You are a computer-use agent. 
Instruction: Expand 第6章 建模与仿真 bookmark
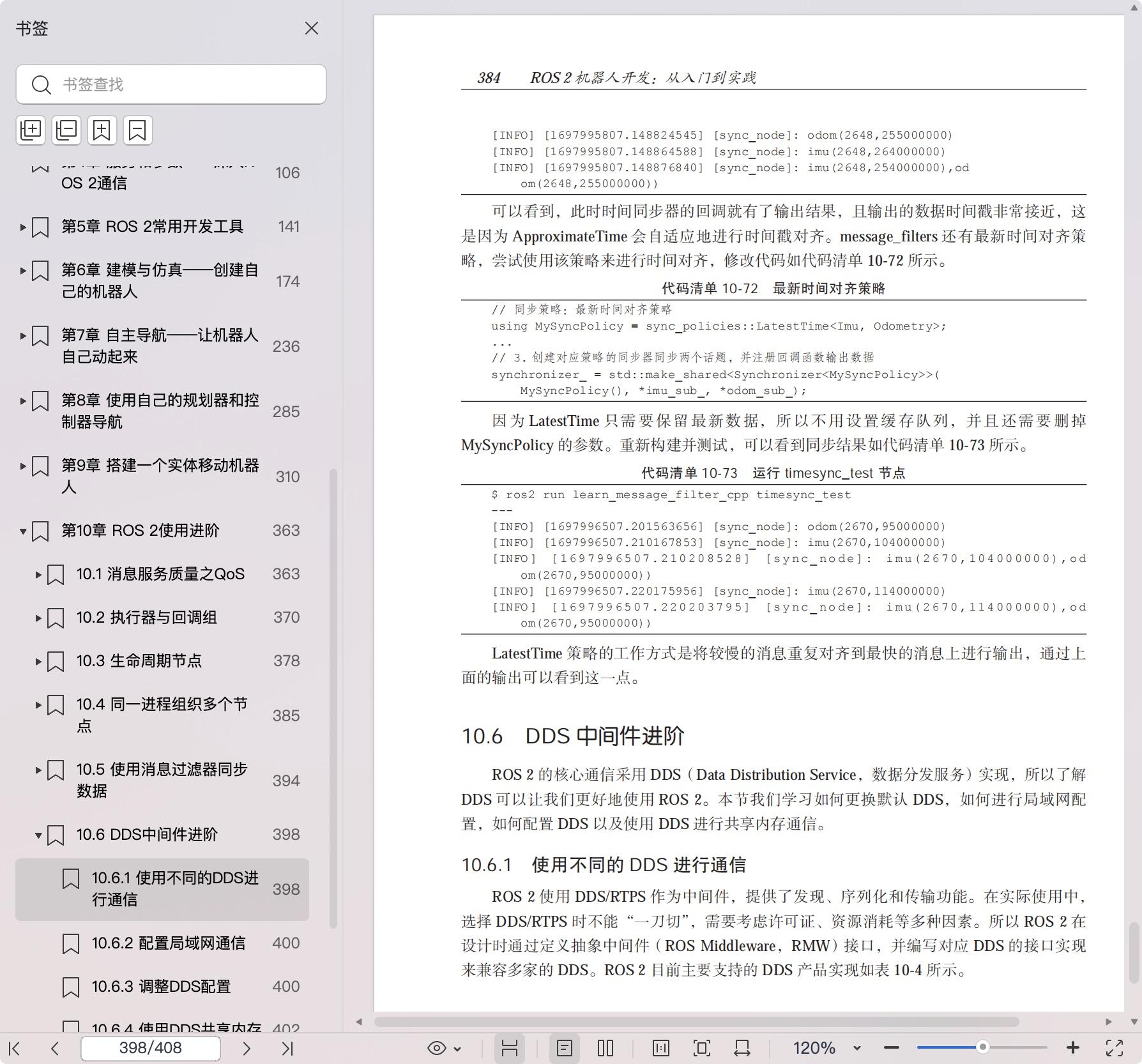[23, 271]
